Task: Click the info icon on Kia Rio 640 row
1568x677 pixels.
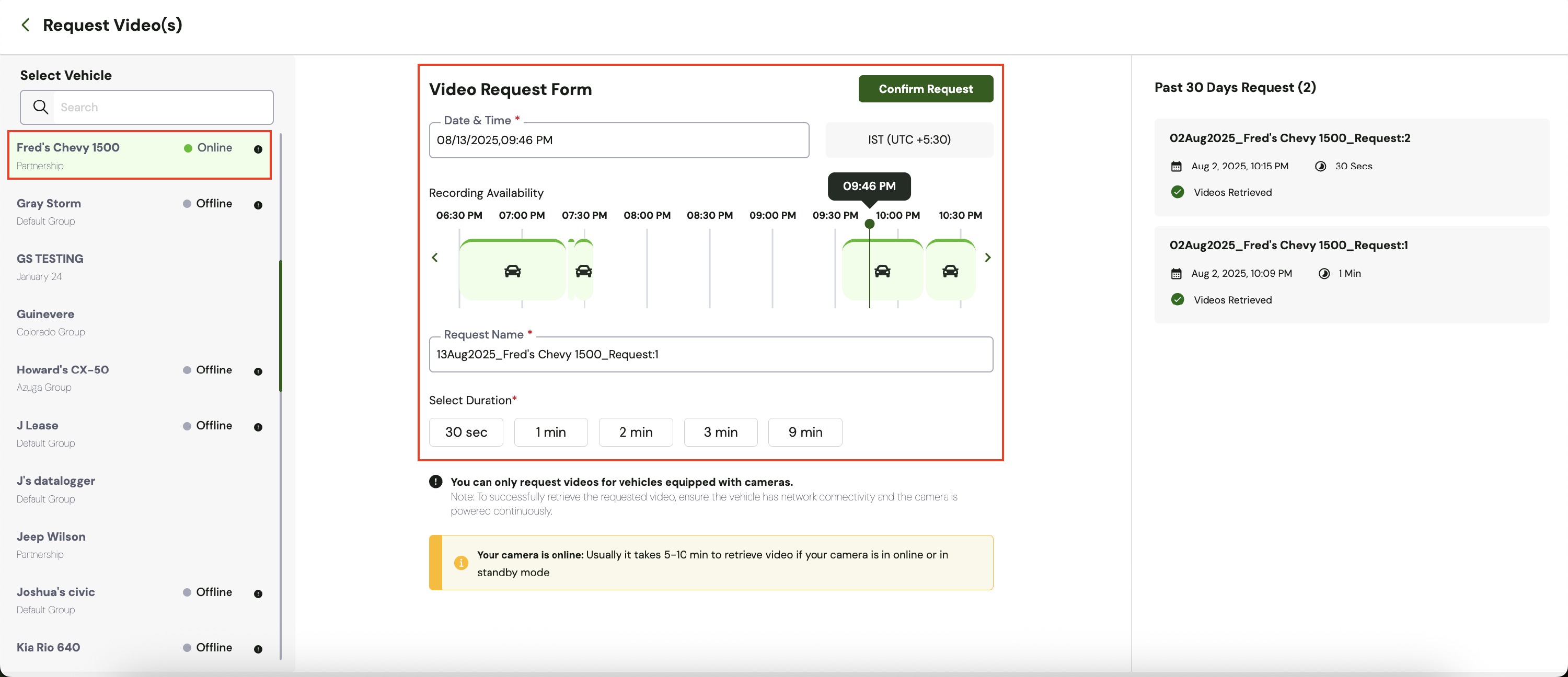Action: [x=258, y=649]
